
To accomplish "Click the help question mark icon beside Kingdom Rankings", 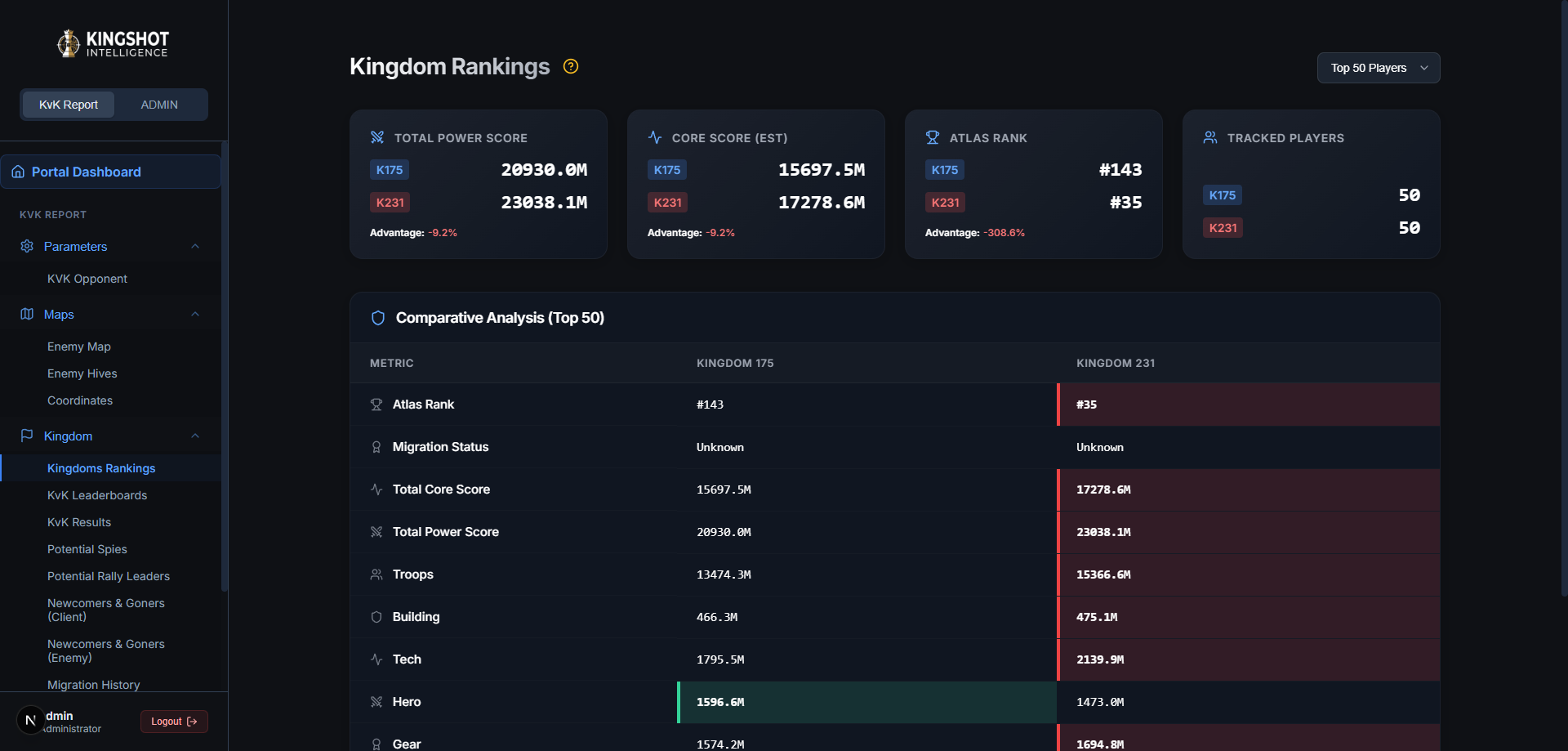I will tap(571, 67).
